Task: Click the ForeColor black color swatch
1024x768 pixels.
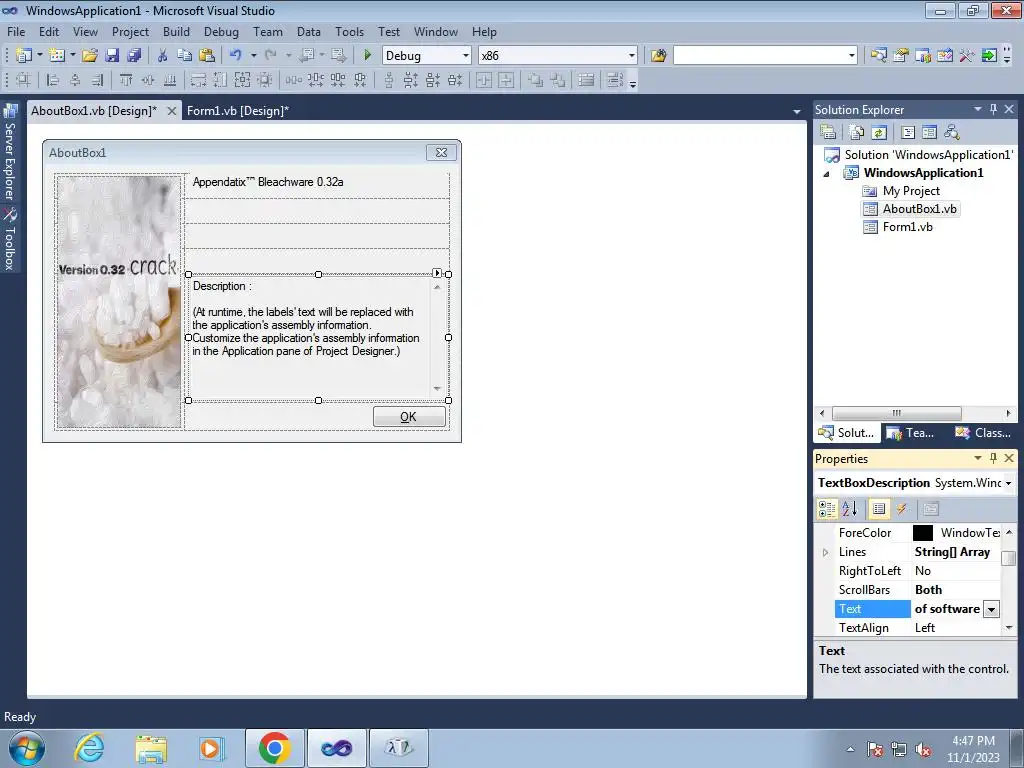Action: pos(923,534)
